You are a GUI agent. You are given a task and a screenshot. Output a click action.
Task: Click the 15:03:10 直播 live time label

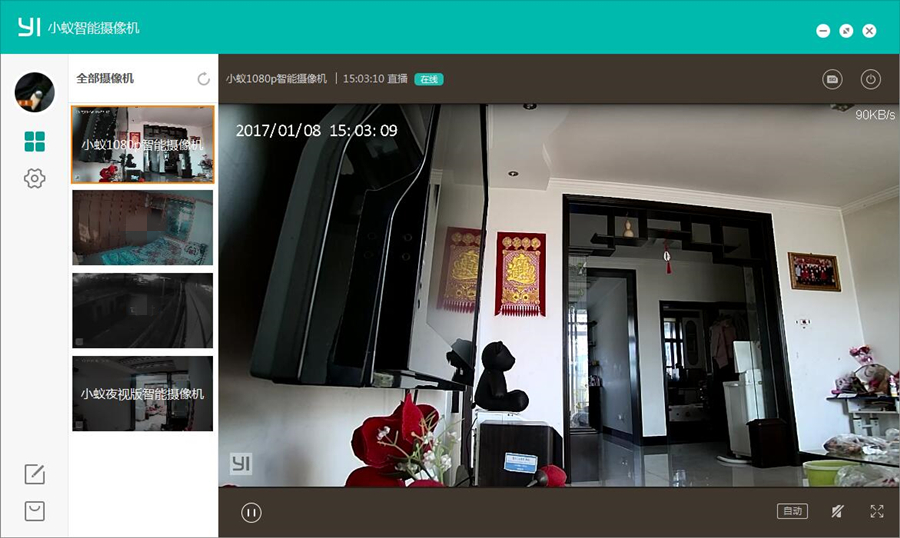tap(375, 79)
